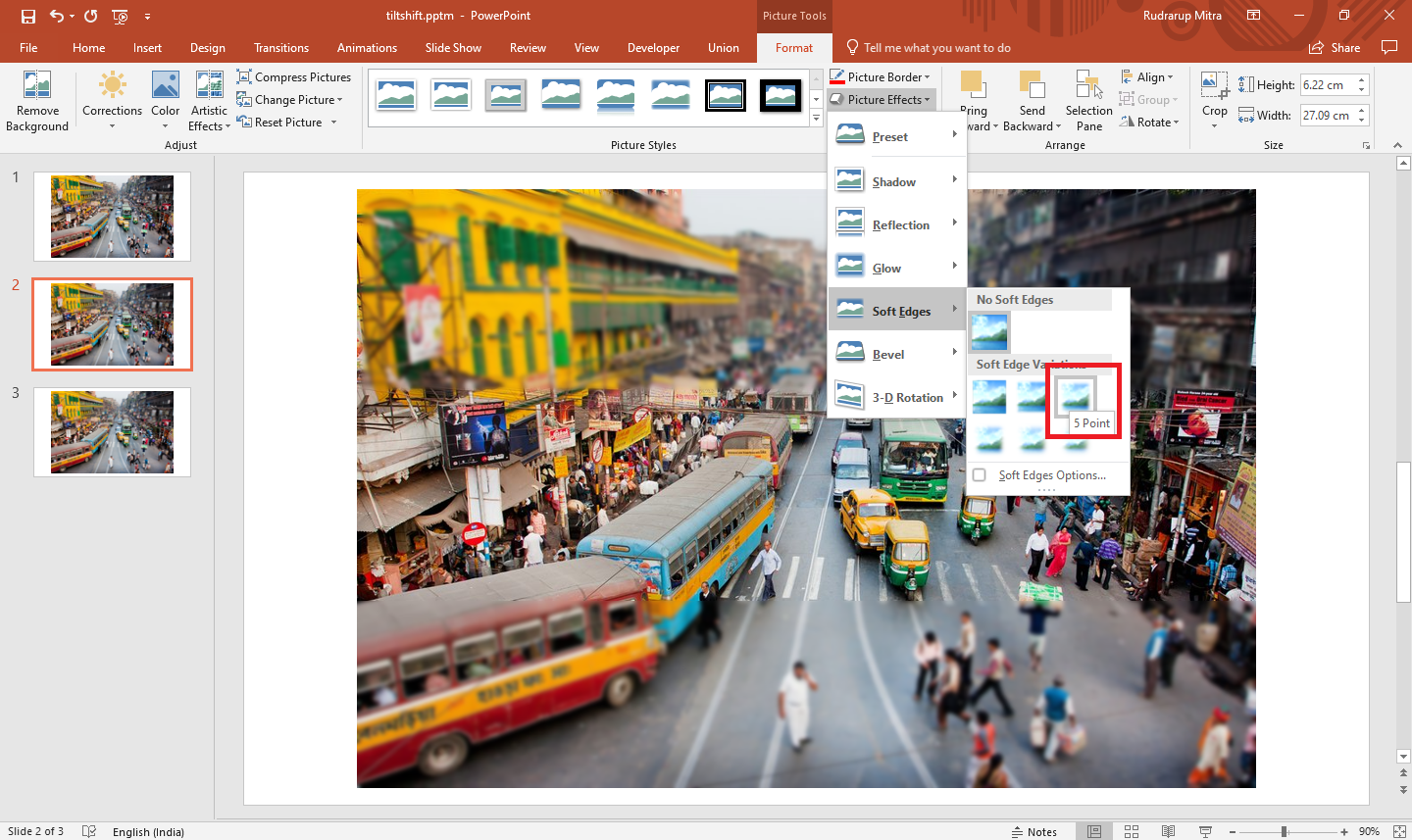Click the Redo/Repeat icon
Screen dimensions: 1412x840
pyautogui.click(x=90, y=16)
